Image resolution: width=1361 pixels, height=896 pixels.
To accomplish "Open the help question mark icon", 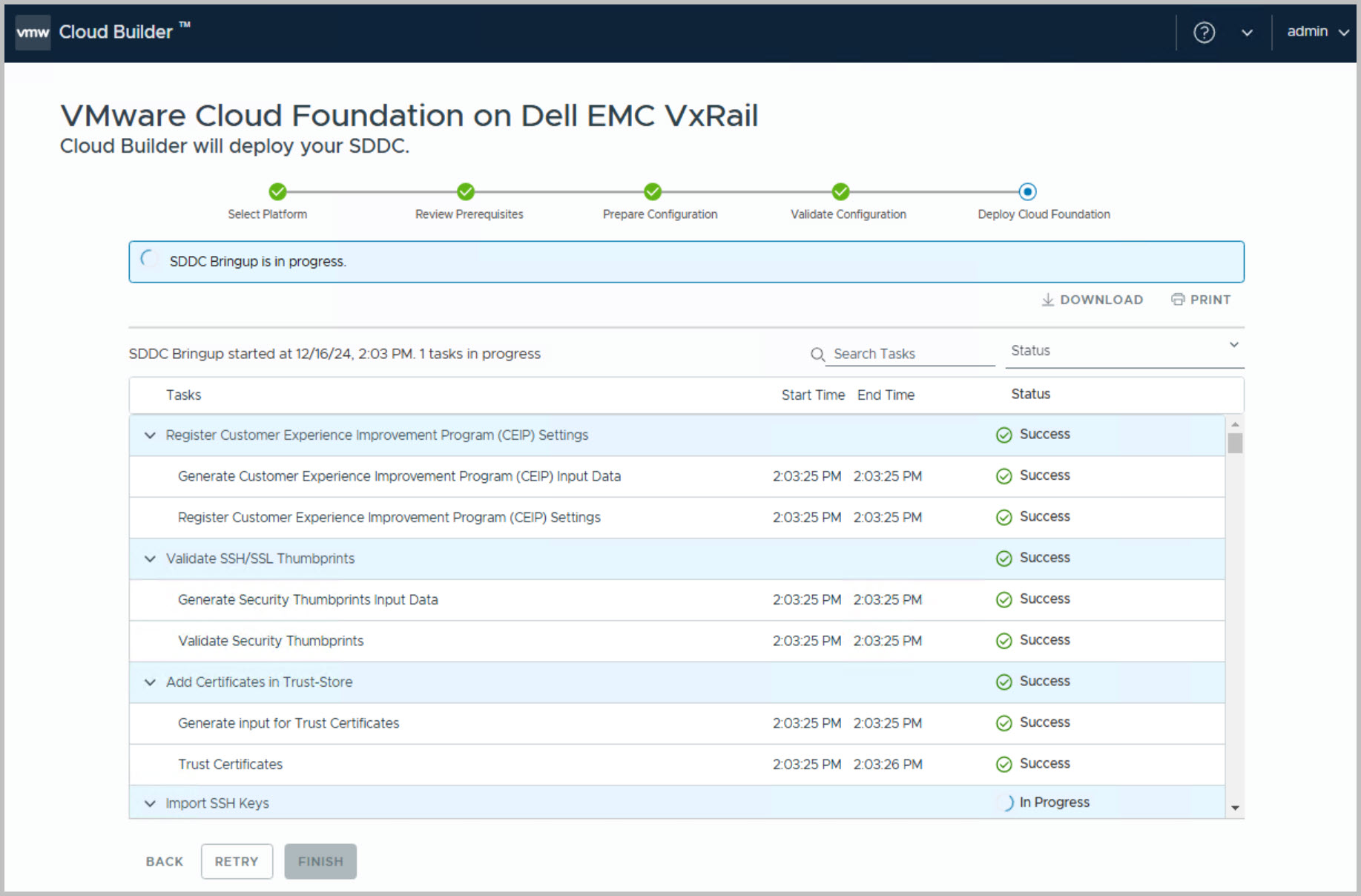I will point(1204,33).
